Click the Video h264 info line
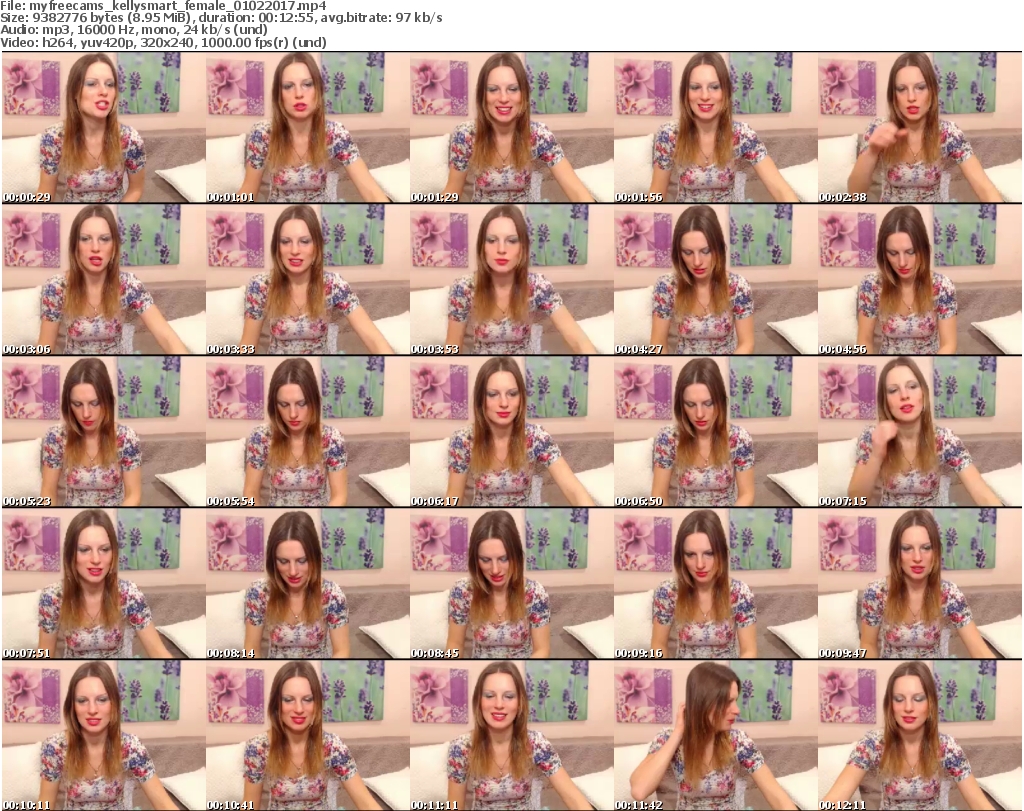1024x811 pixels. (x=163, y=42)
